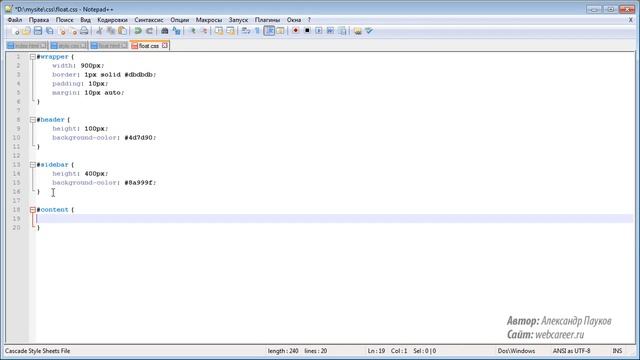Open the Файл menu
640x360 pixels.
pos(15,20)
